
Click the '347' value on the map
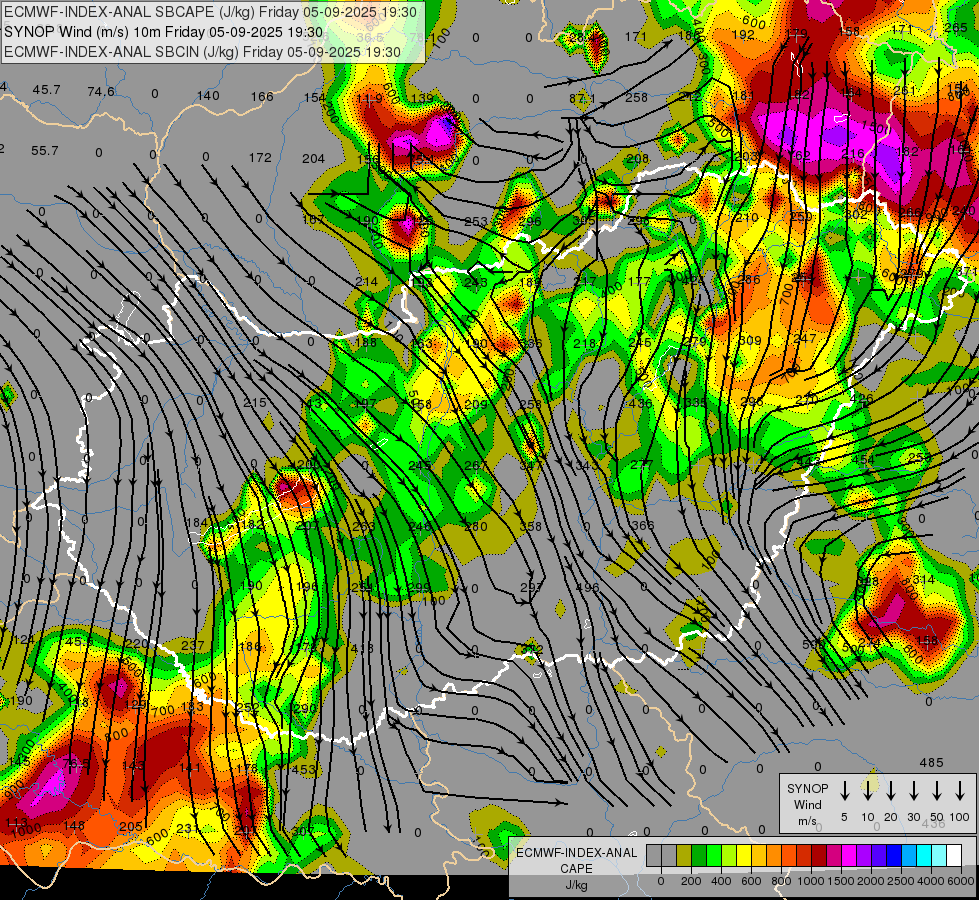point(531,465)
